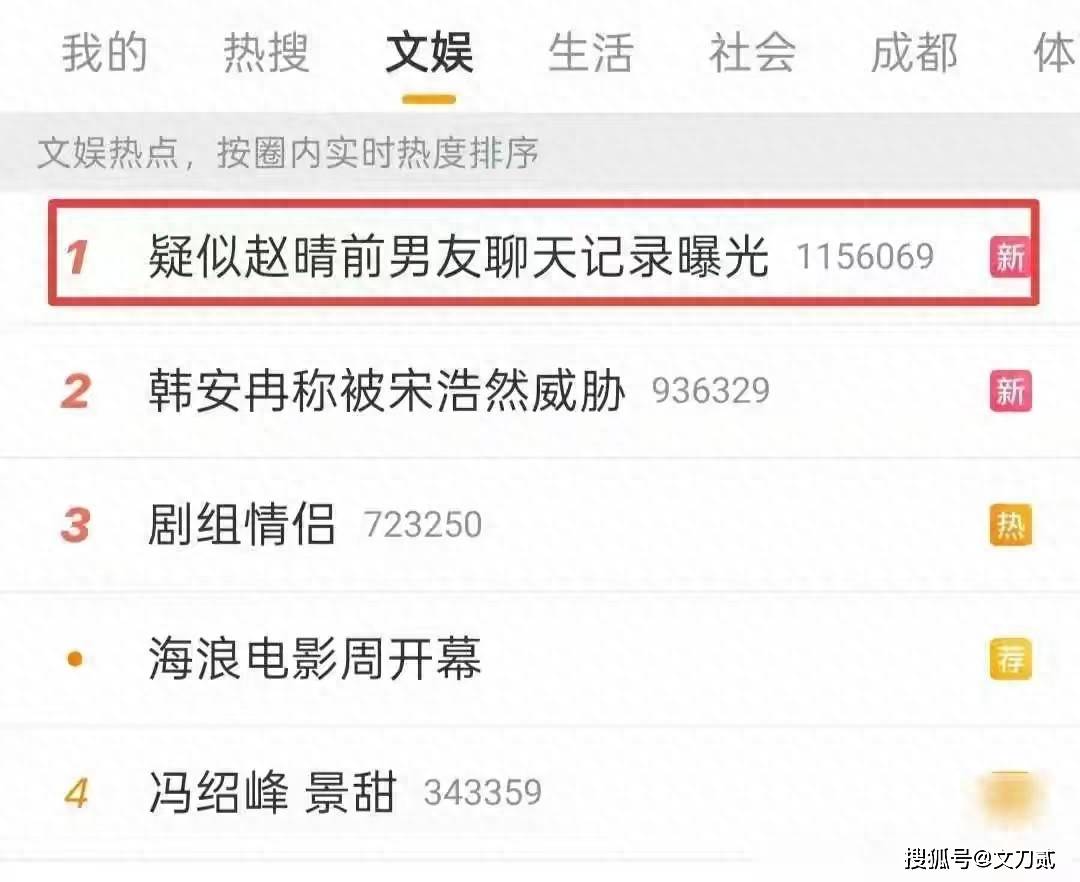
Task: Click the rank number 4 icon
Action: [x=76, y=792]
